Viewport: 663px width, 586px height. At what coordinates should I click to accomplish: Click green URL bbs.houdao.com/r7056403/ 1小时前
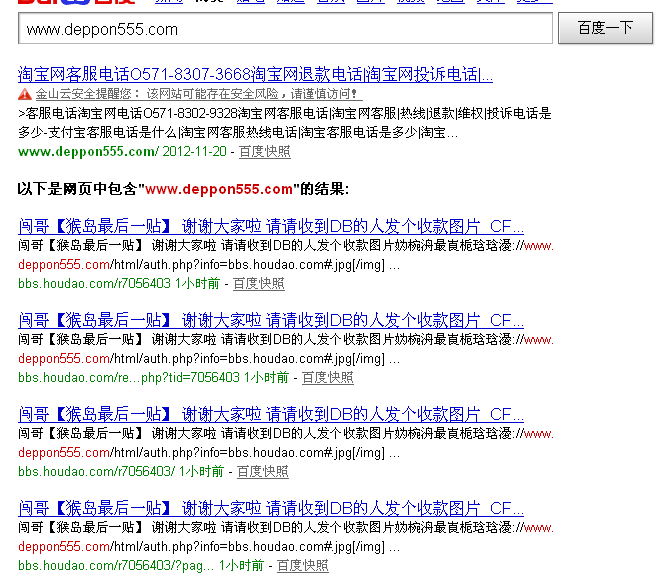click(121, 471)
